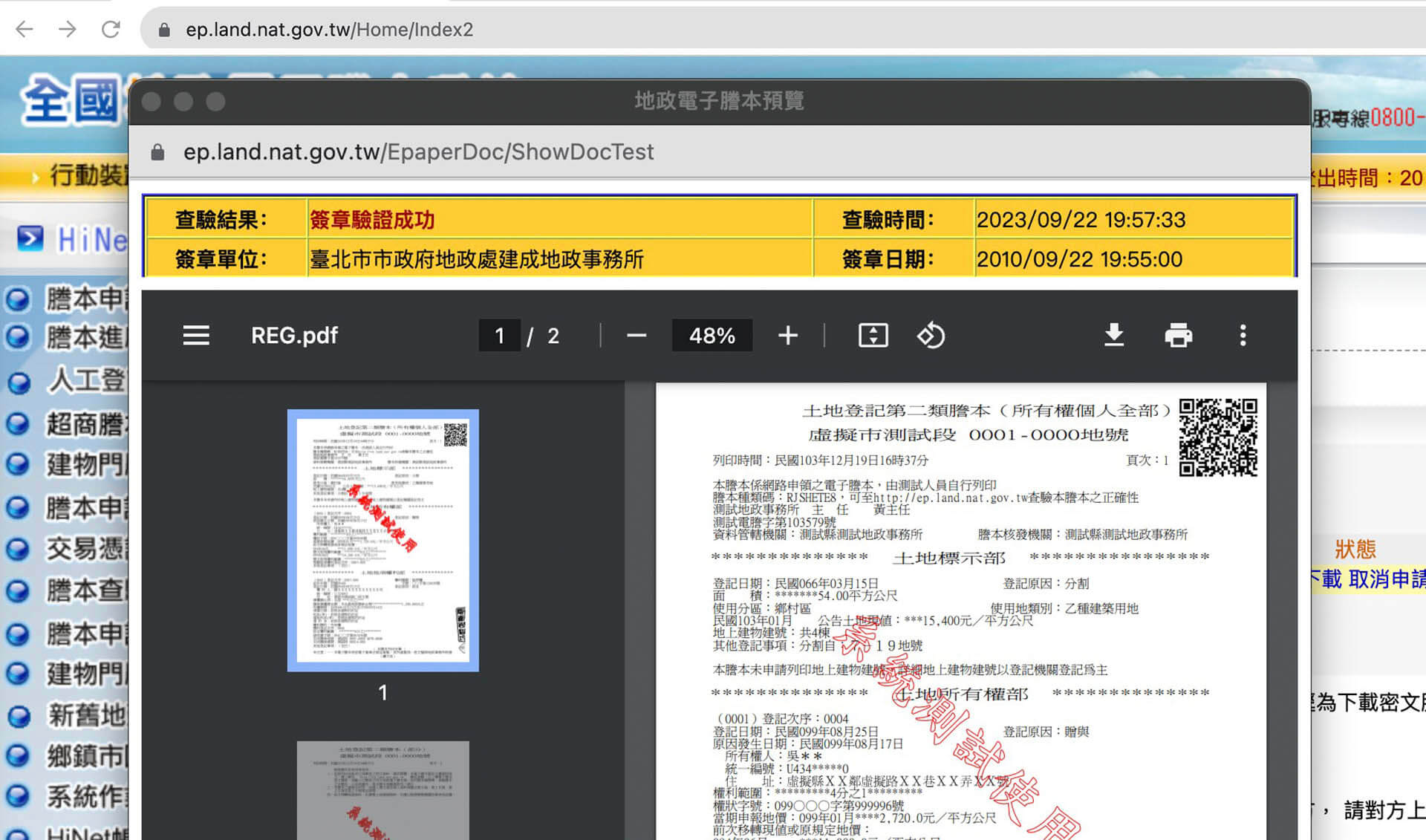Click the popup address bar lock icon

coord(157,152)
